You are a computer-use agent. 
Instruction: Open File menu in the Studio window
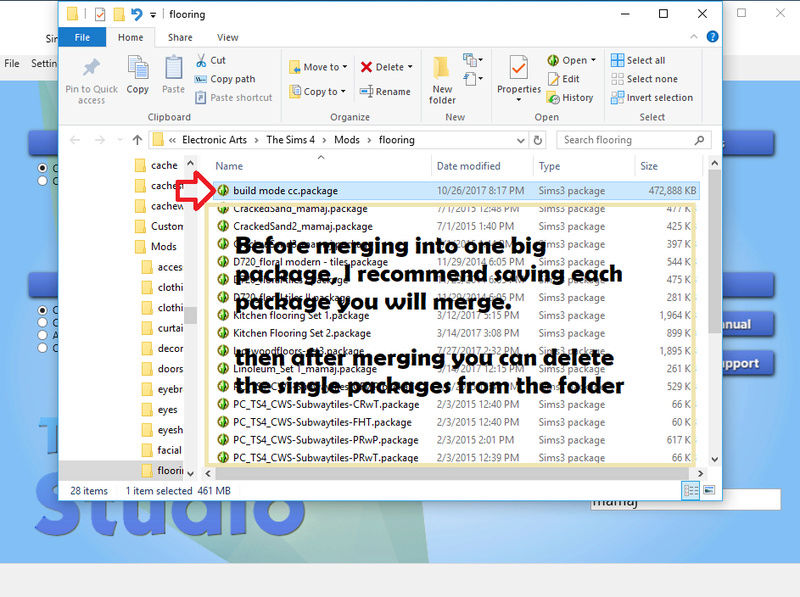[x=12, y=63]
